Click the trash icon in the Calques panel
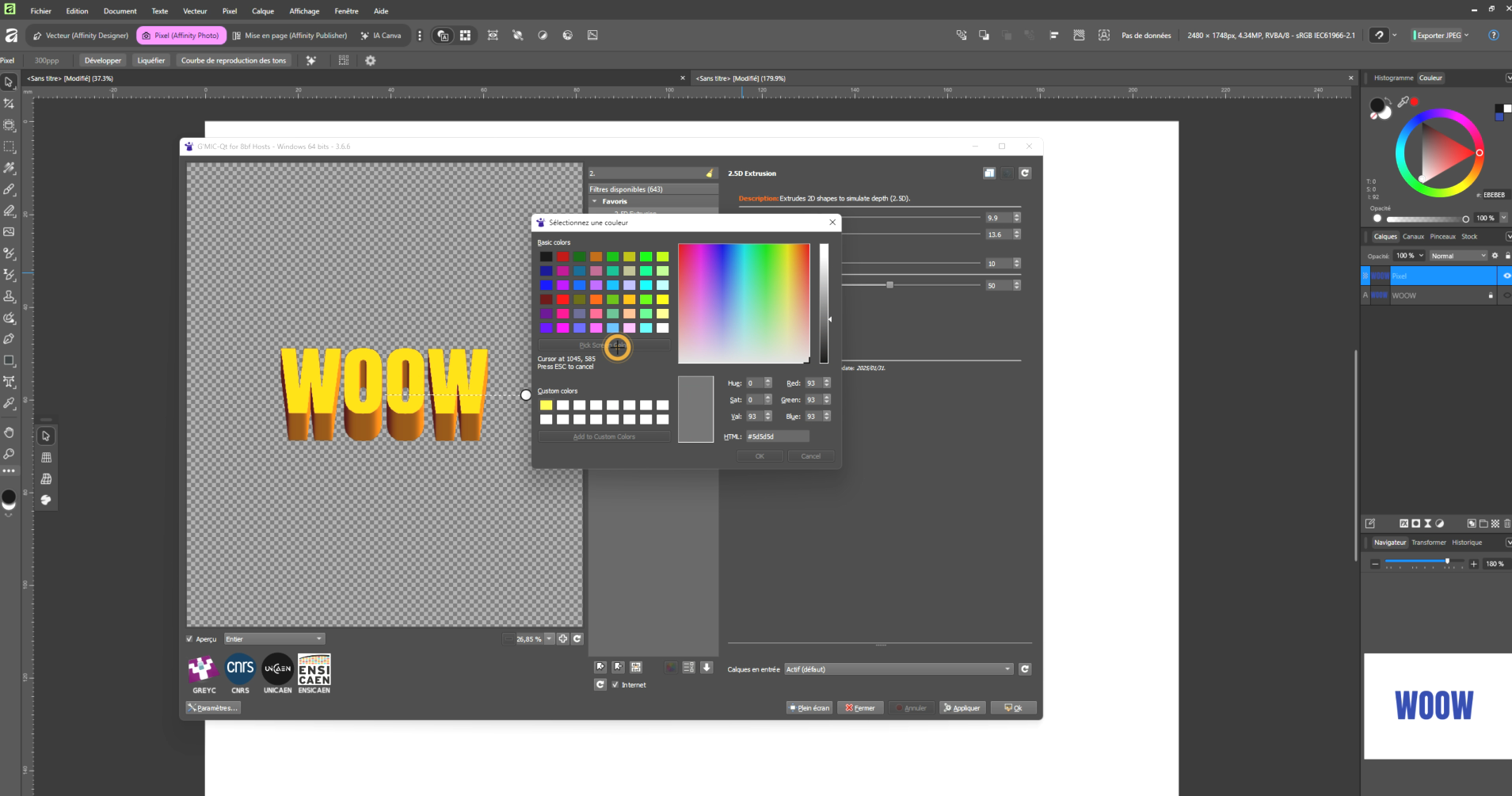 point(1506,524)
